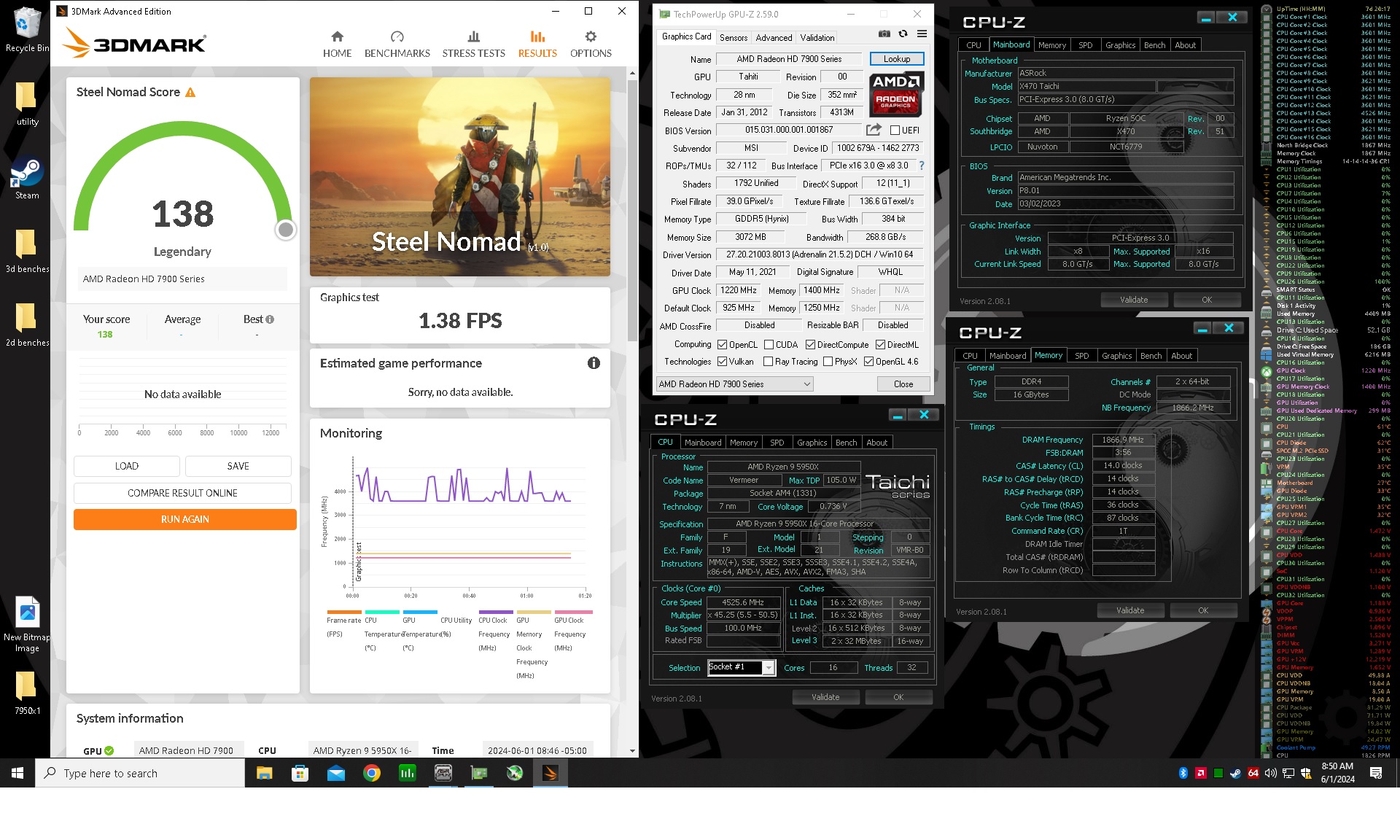Switch to the Advanced tab in GPU-Z

(x=774, y=38)
